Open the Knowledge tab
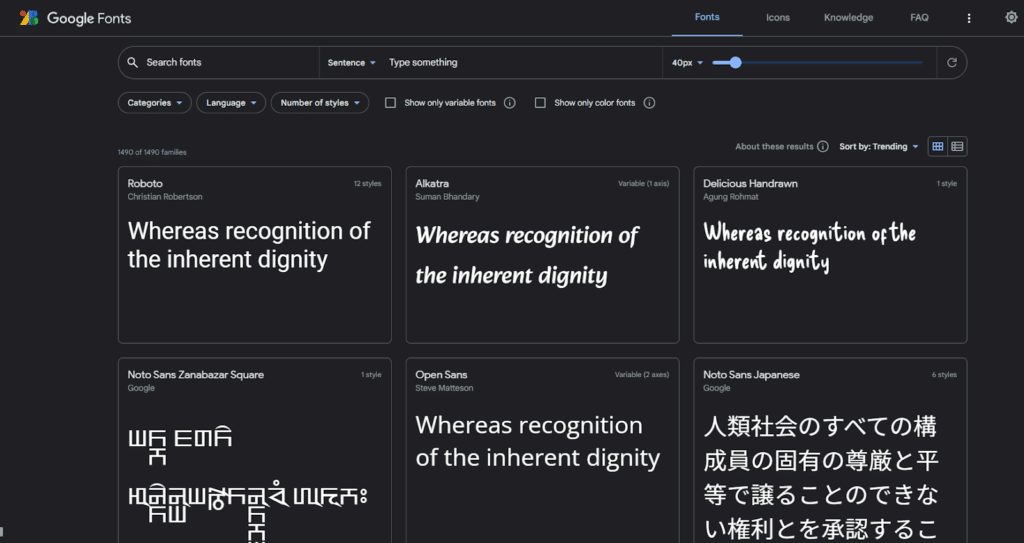 click(848, 18)
